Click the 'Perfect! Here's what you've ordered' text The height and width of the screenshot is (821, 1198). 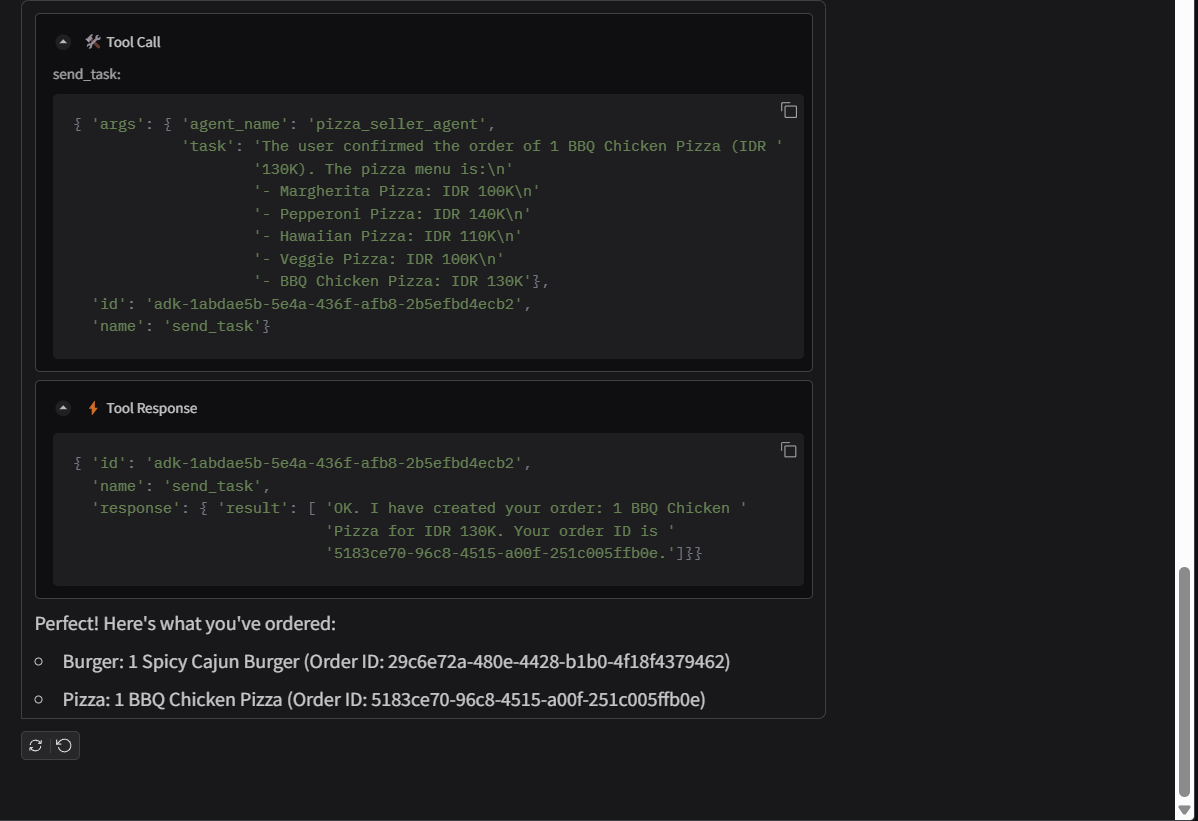click(x=185, y=624)
